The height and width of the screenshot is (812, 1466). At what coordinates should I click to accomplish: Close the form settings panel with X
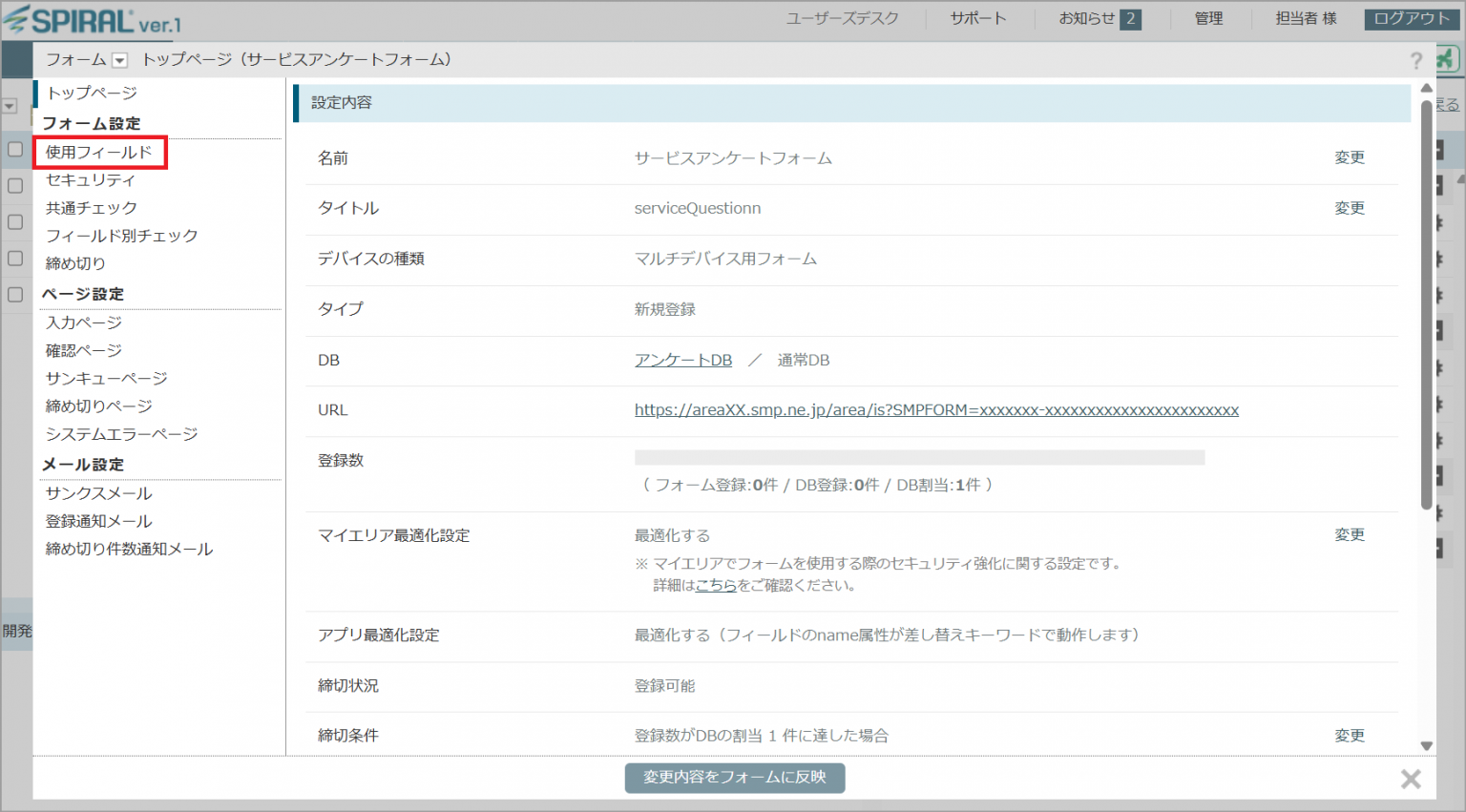[1410, 780]
